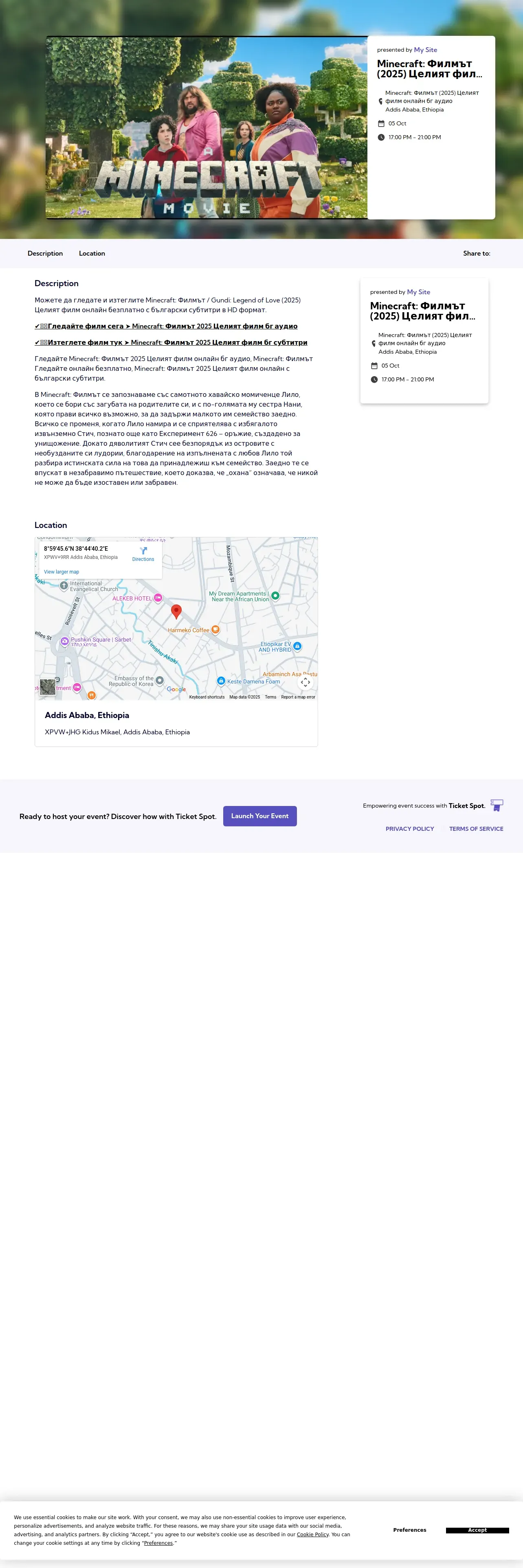The image size is (523, 1568).
Task: Click clock icon in banner event card
Action: point(381,138)
